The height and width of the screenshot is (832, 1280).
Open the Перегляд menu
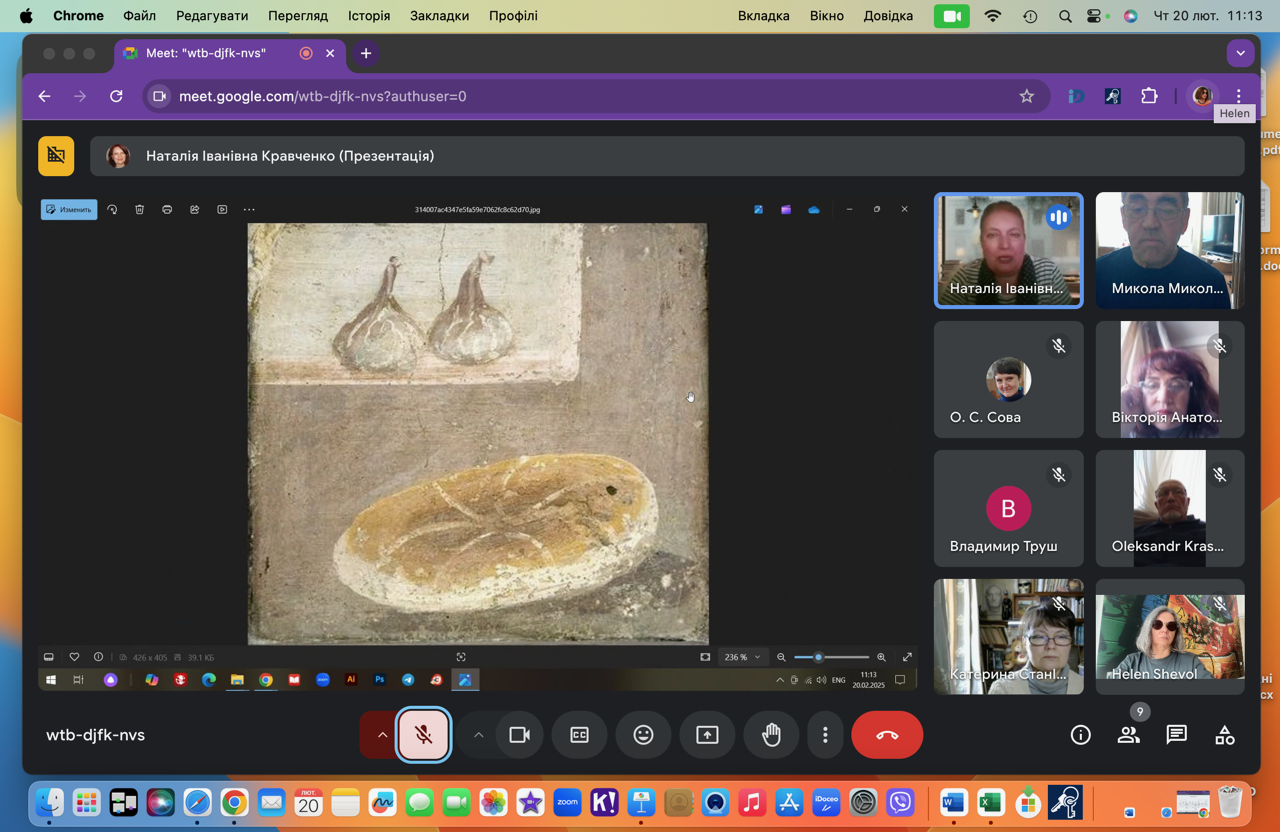298,16
